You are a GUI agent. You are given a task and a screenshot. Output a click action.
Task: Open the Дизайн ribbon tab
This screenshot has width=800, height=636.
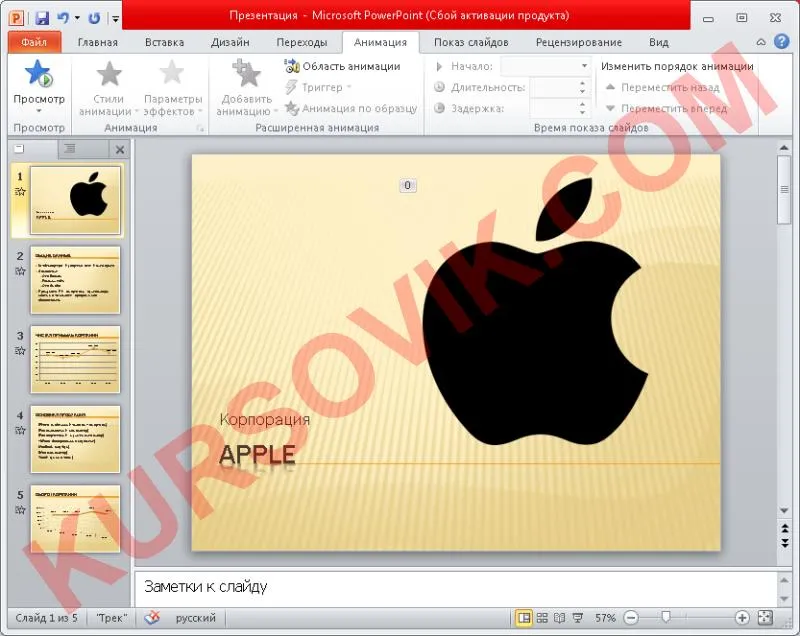click(230, 42)
